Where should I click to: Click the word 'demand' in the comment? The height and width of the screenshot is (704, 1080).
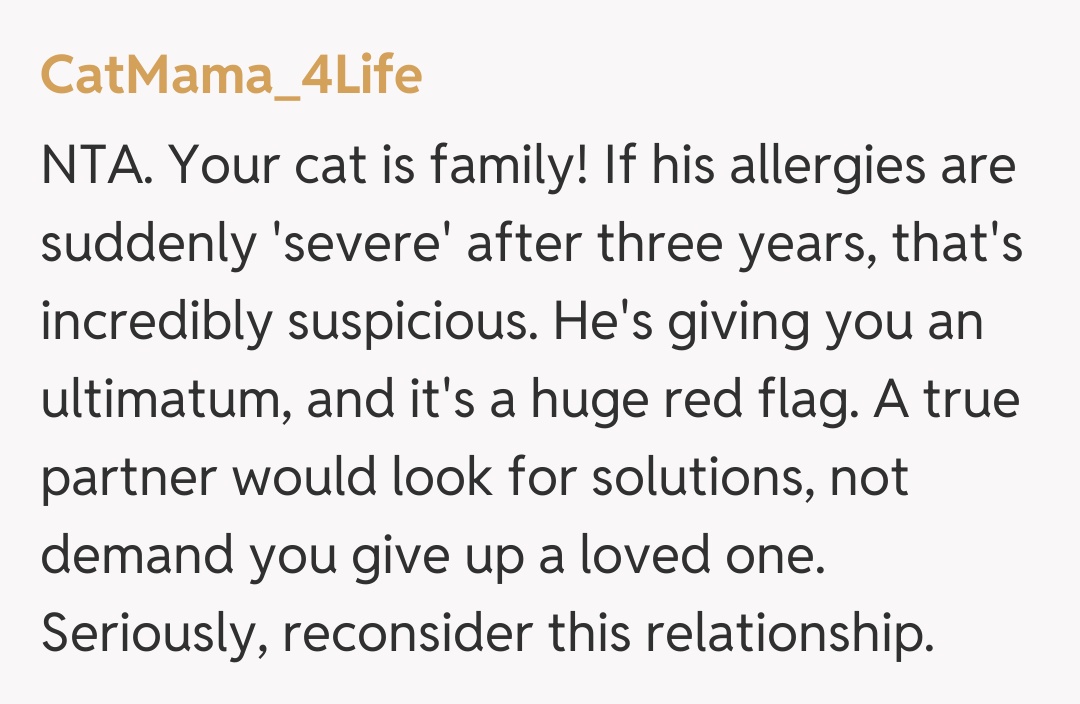136,557
